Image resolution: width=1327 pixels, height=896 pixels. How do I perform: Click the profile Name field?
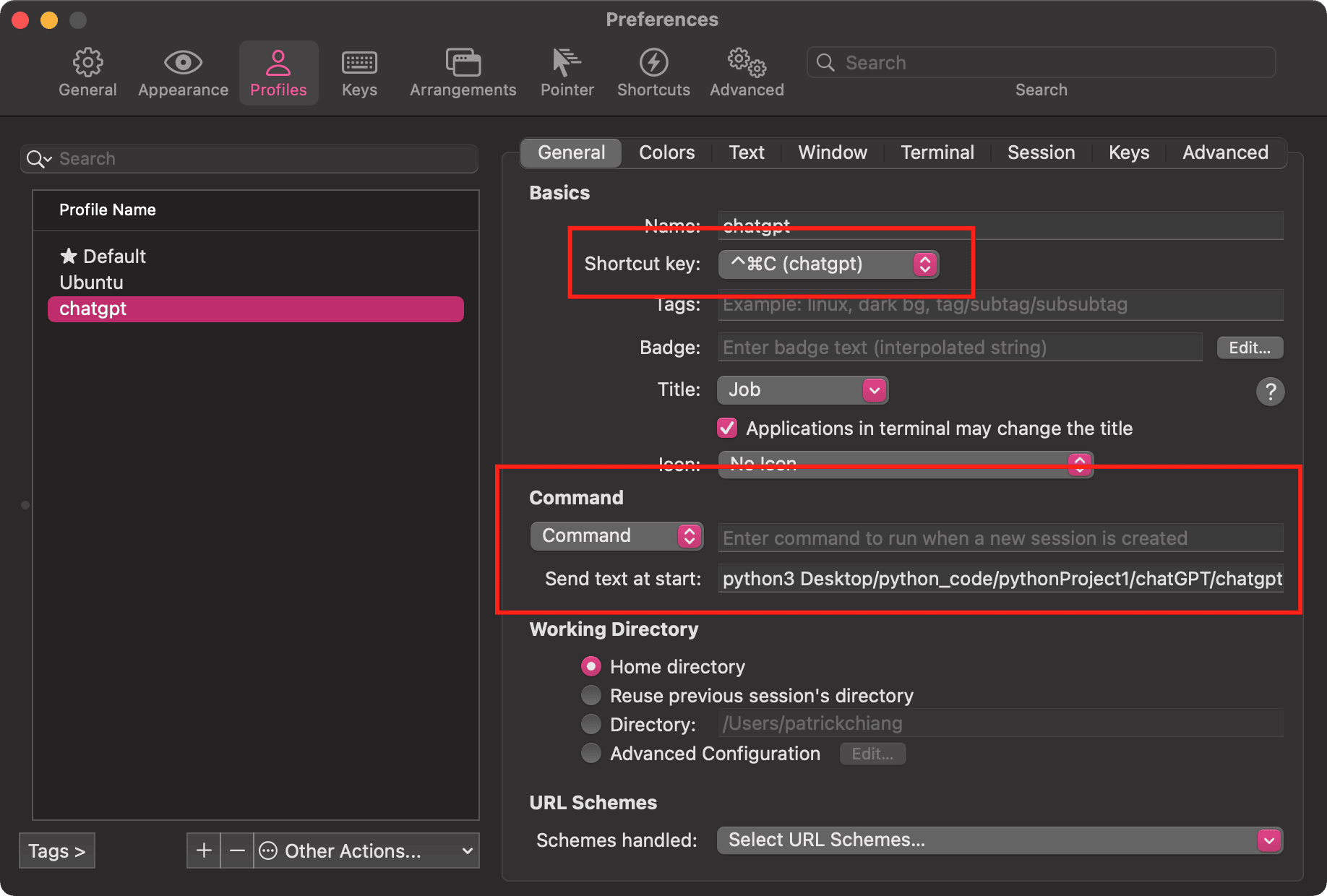1001,225
